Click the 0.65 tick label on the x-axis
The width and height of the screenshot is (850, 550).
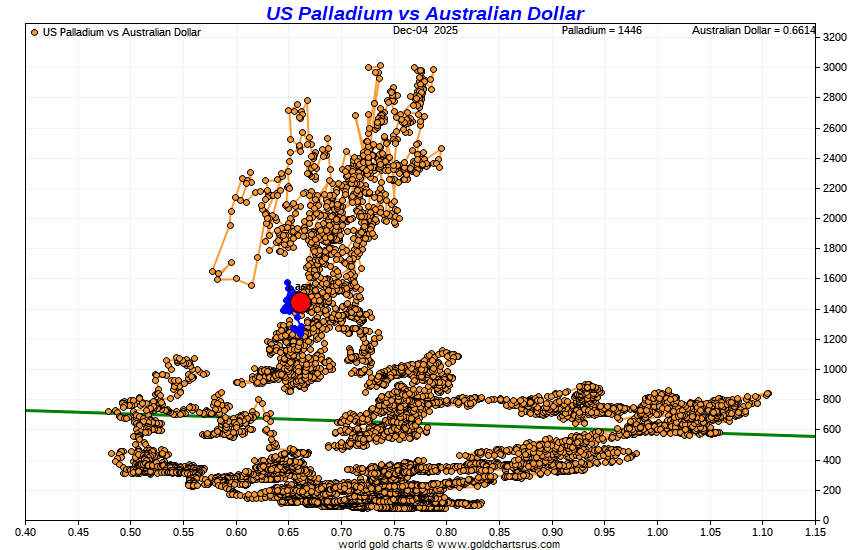289,531
